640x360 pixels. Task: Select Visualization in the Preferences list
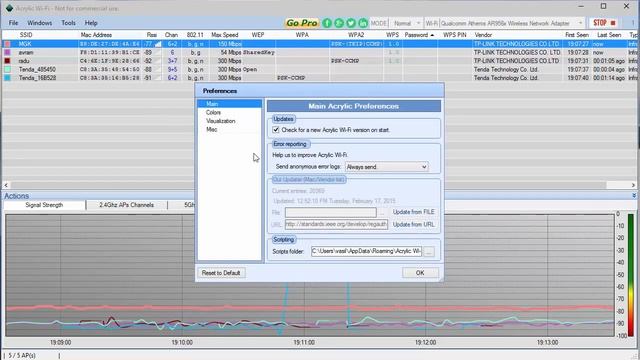[x=229, y=121]
